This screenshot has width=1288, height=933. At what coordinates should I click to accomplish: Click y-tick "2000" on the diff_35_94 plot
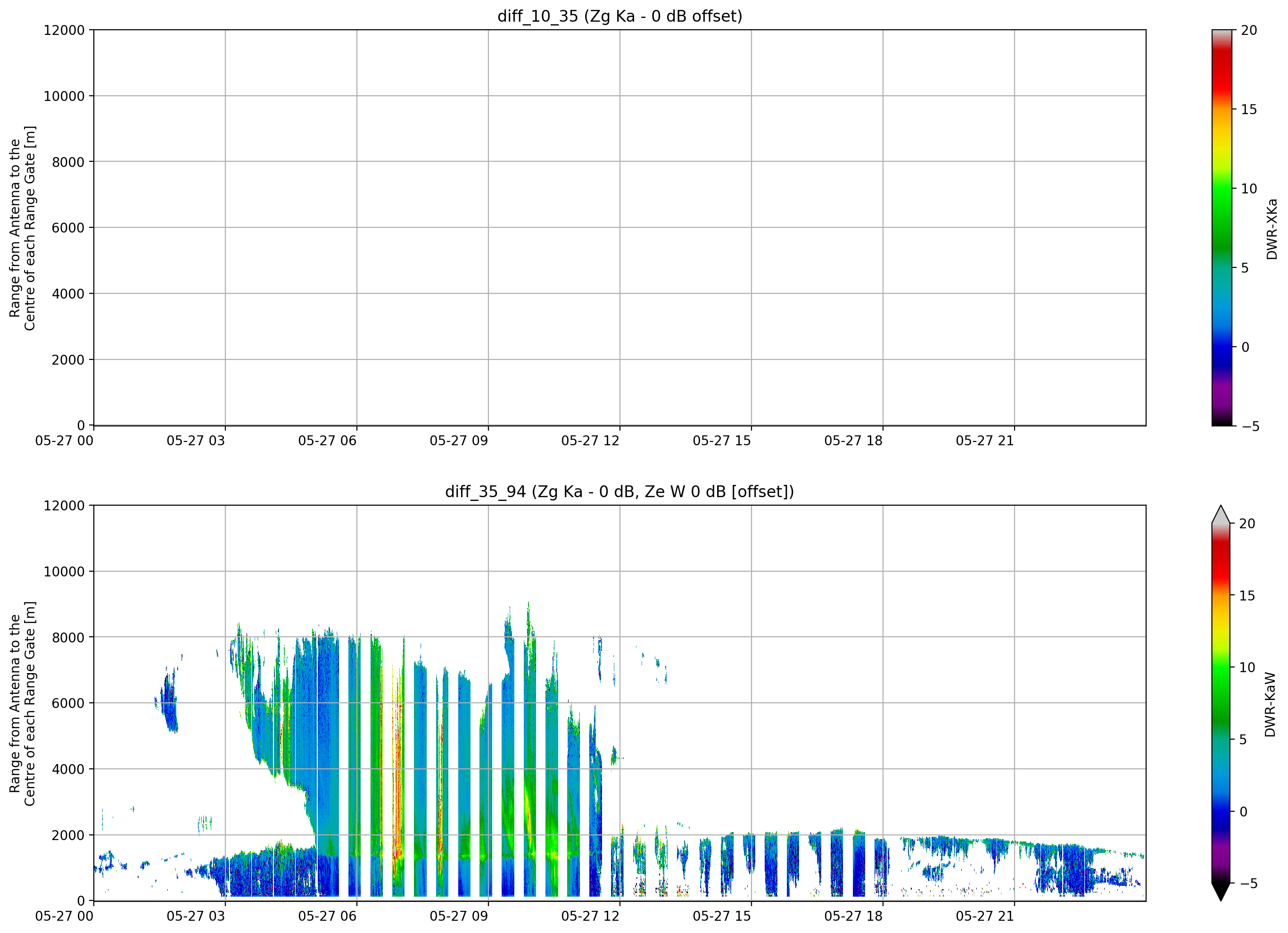[68, 835]
